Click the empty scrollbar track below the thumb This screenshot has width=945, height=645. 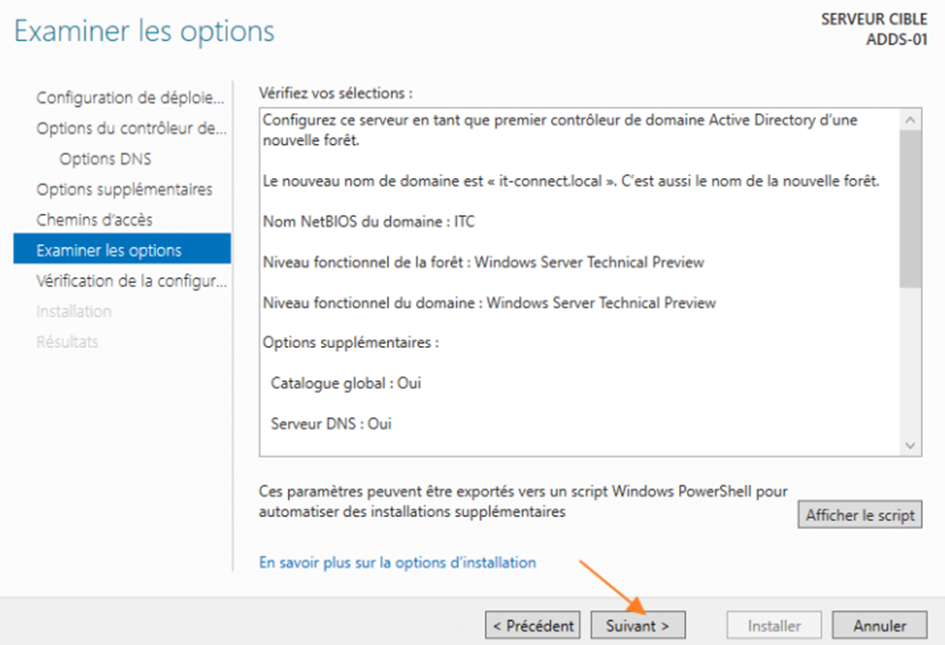tap(910, 362)
